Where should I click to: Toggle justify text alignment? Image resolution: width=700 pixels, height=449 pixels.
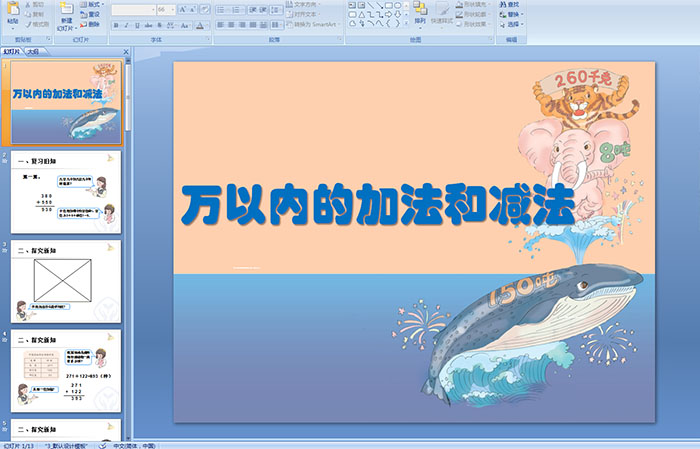click(x=253, y=25)
